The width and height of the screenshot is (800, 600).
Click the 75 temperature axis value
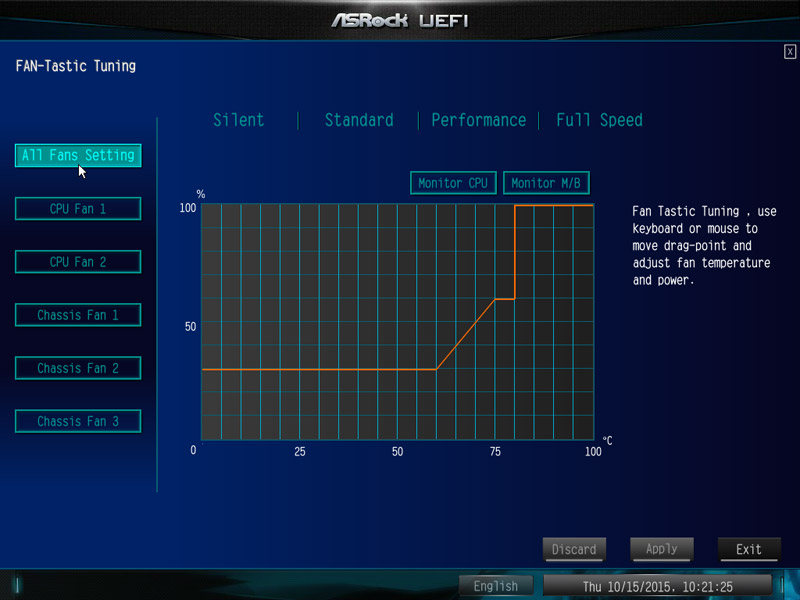pos(495,452)
